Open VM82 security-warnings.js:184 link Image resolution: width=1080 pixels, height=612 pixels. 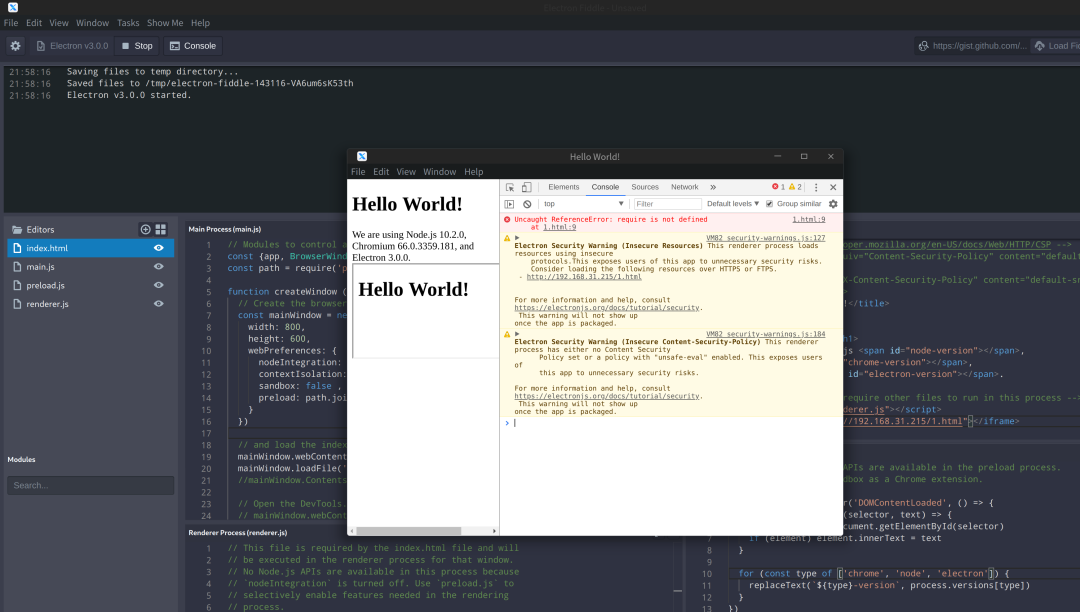click(765, 334)
